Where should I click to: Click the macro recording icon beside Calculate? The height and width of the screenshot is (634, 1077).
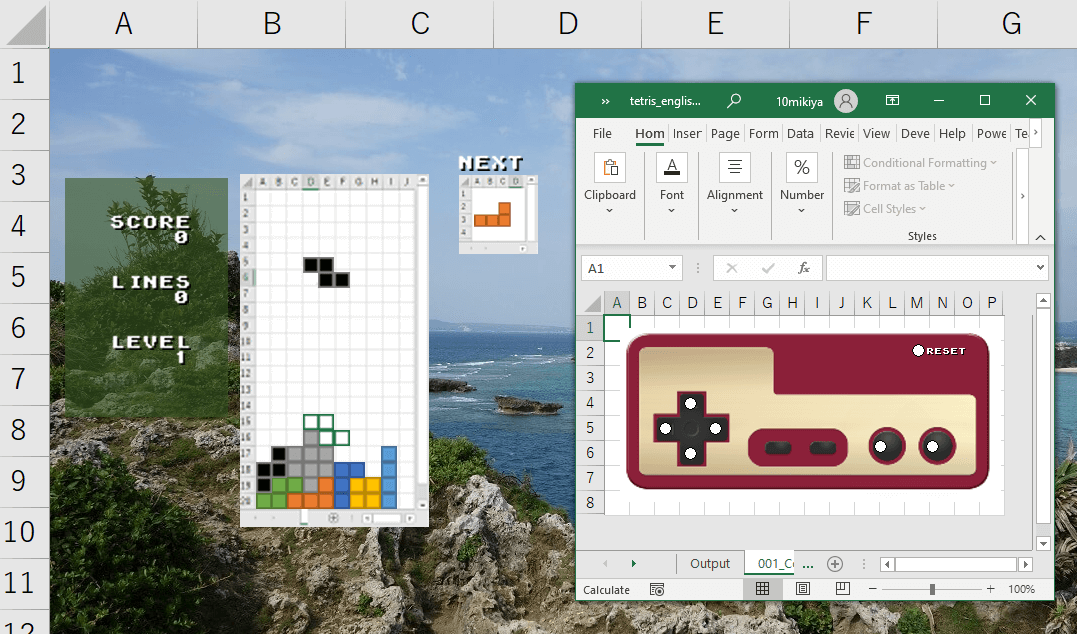[657, 589]
